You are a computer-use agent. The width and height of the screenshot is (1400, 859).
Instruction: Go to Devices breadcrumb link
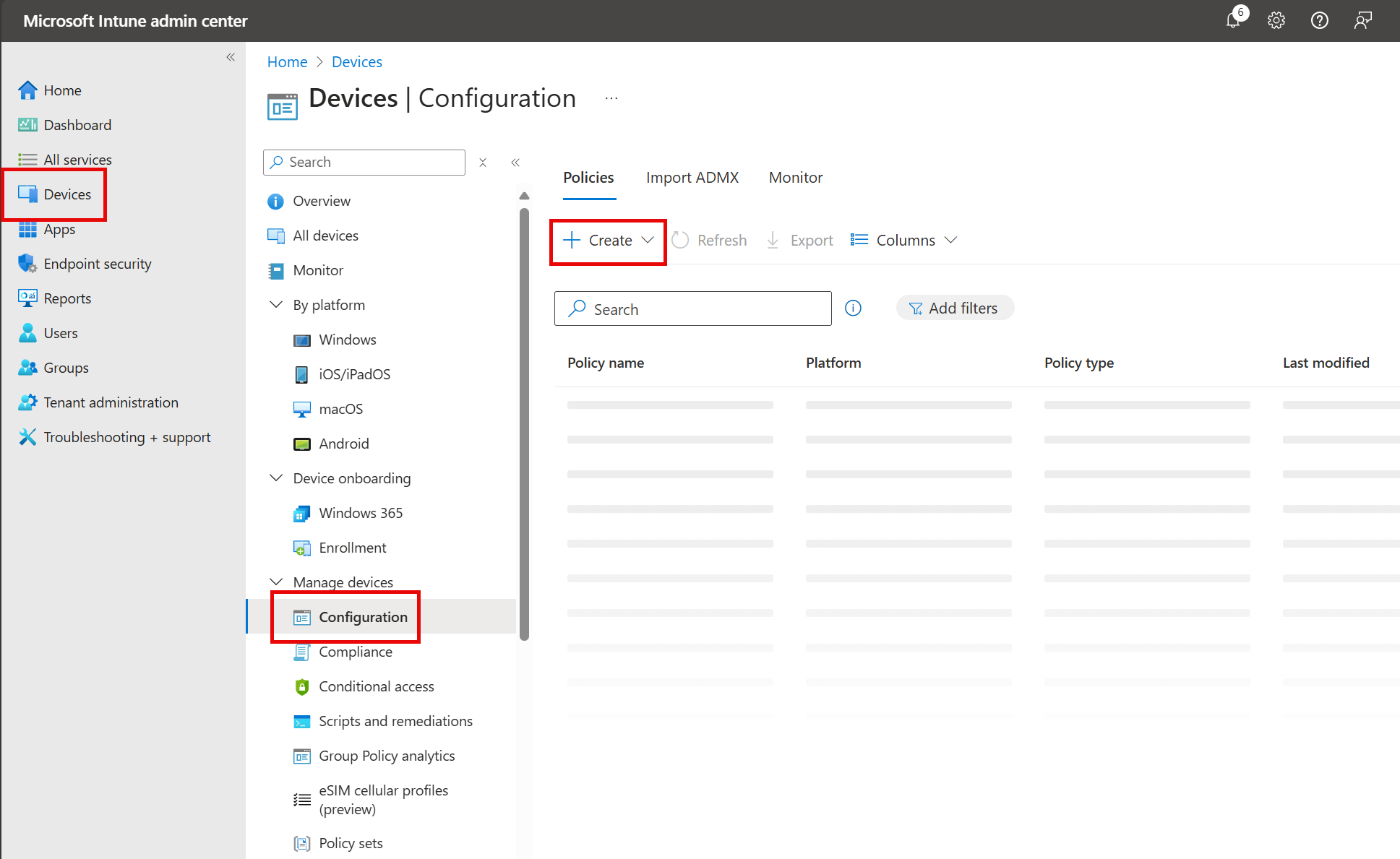[357, 62]
